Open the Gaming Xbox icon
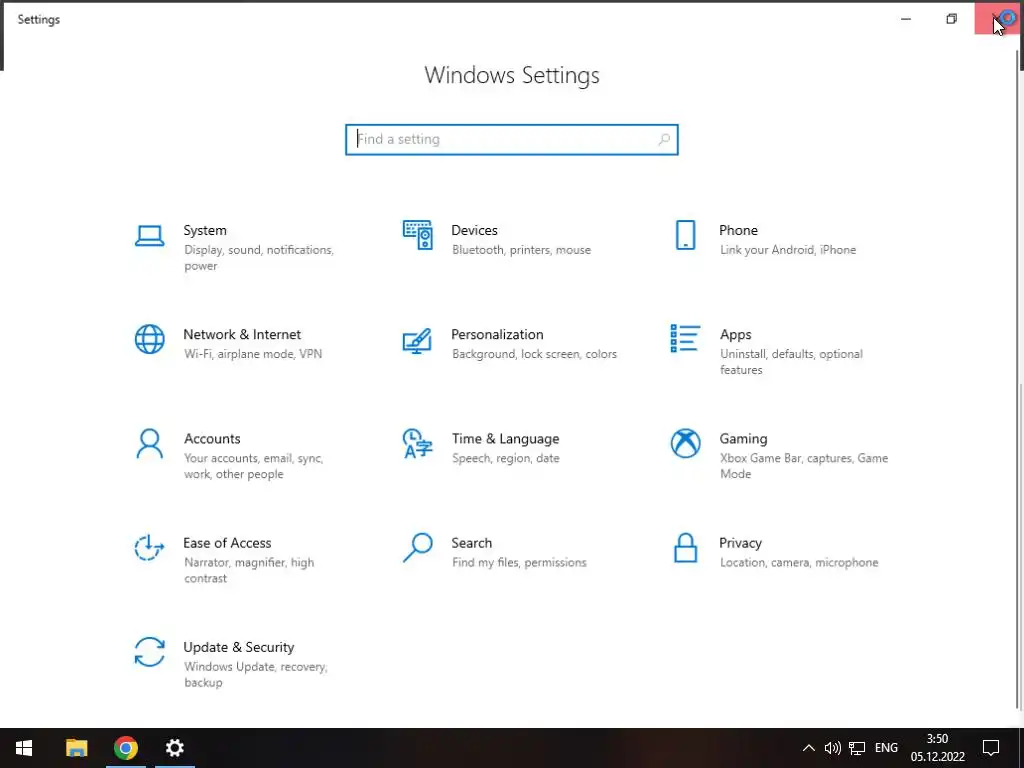This screenshot has width=1024, height=768. click(685, 443)
